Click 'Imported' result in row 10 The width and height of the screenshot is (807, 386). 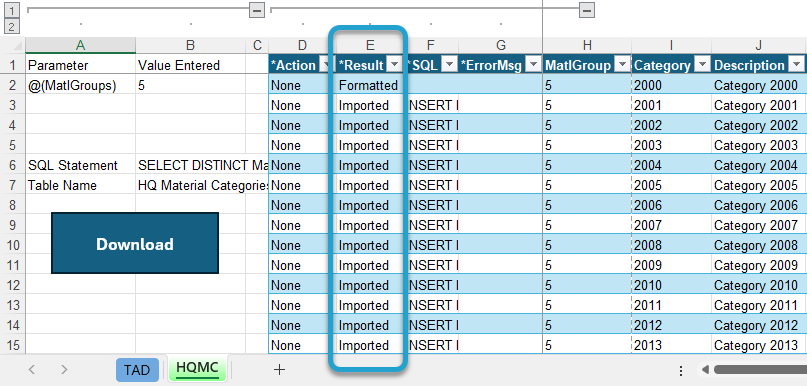click(x=370, y=245)
